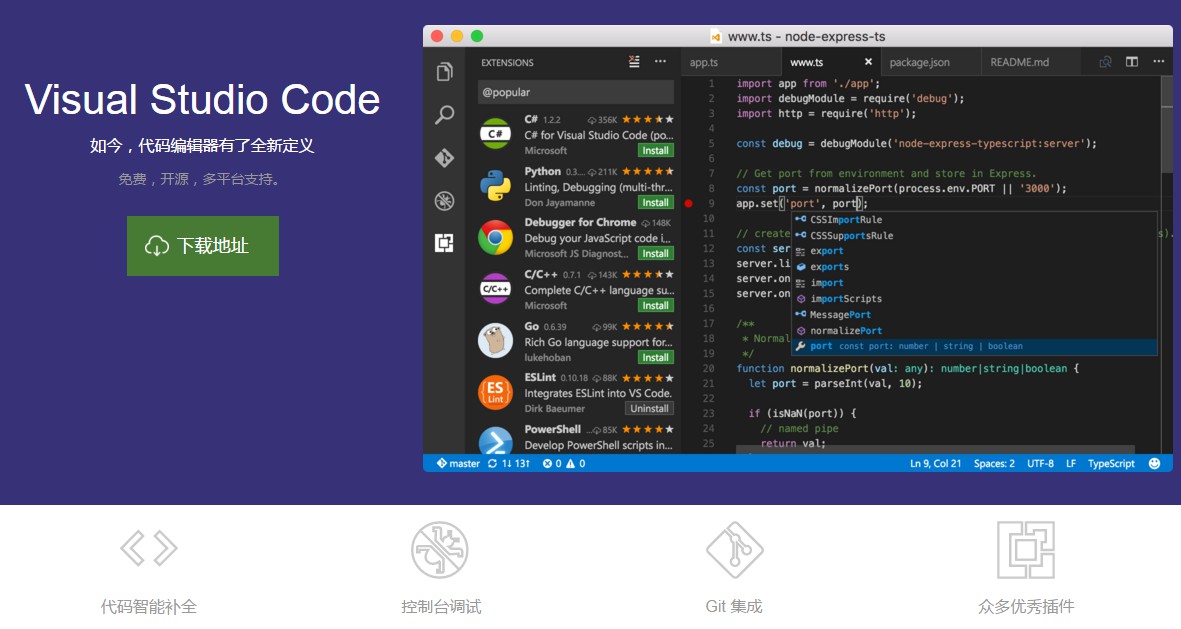Select the Extensions icon in activity bar
Image resolution: width=1181 pixels, height=629 pixels.
pos(444,243)
